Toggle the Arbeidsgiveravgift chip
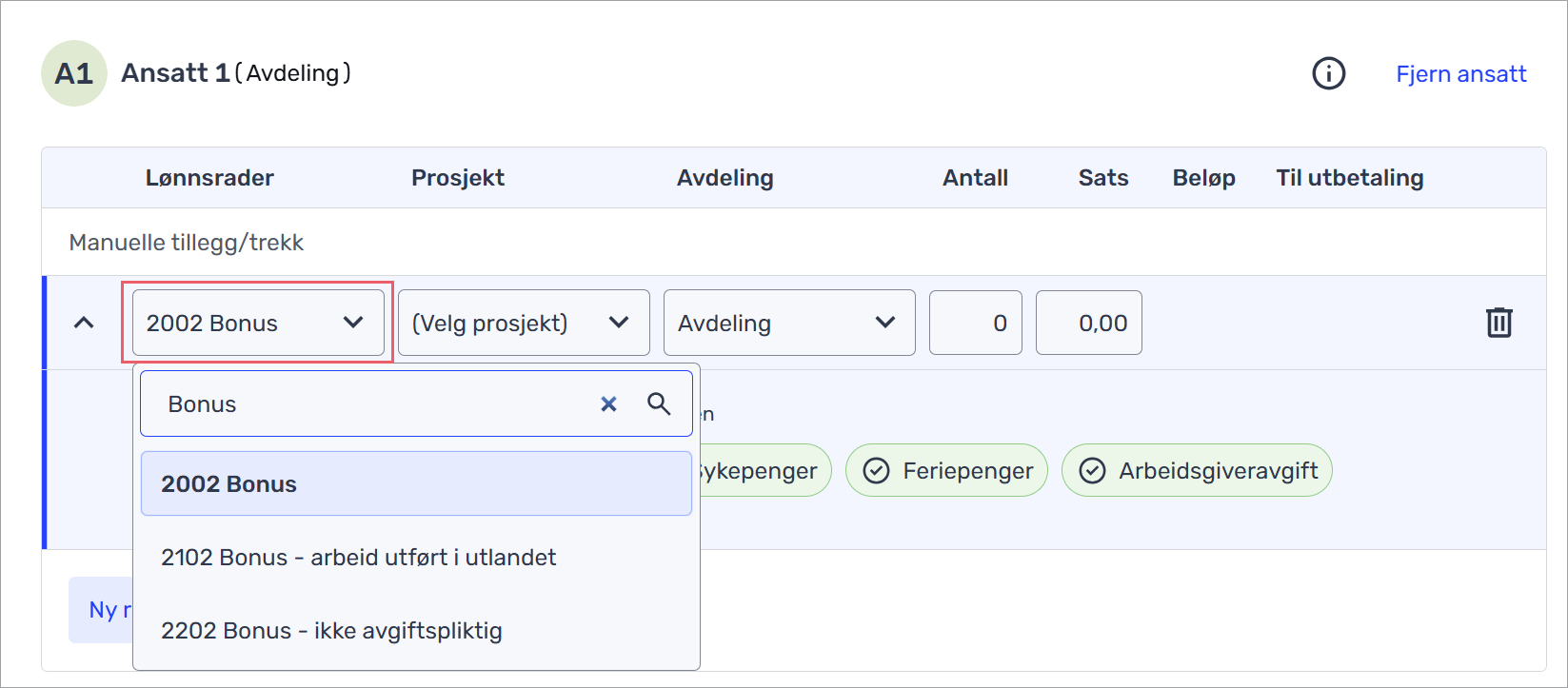The width and height of the screenshot is (1568, 688). pos(1197,470)
